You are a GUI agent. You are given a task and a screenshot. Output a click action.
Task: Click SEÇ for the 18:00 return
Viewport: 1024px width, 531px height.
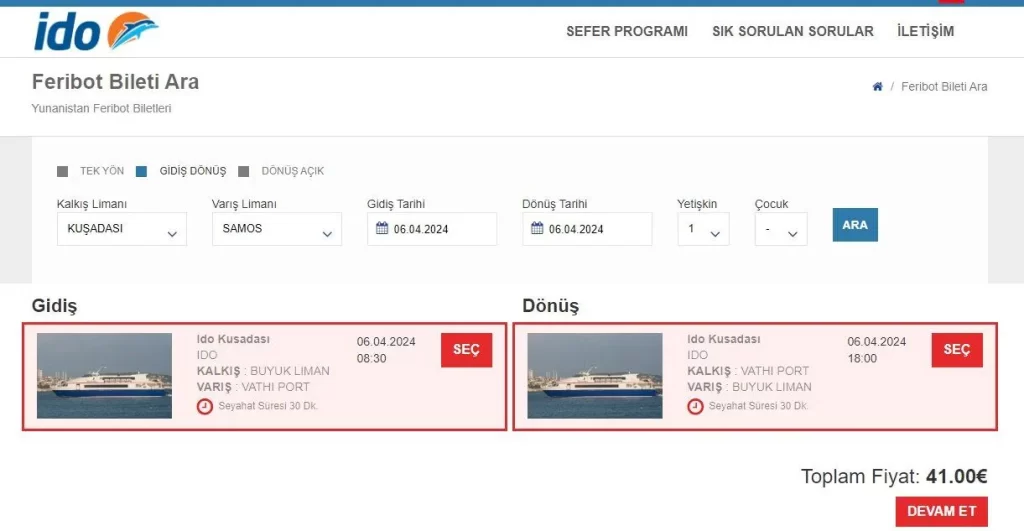(957, 350)
